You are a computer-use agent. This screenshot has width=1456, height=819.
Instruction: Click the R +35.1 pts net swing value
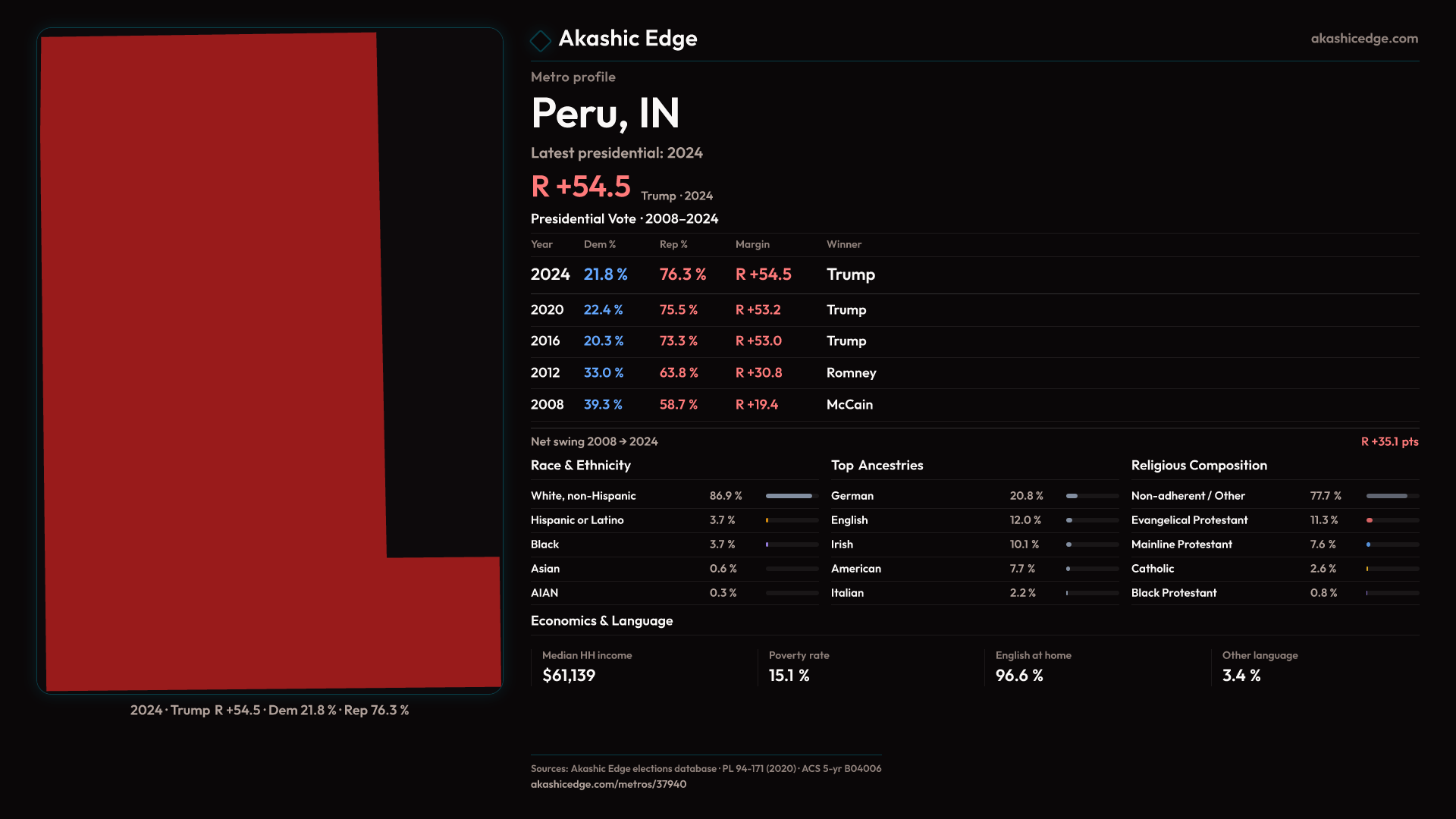1389,441
